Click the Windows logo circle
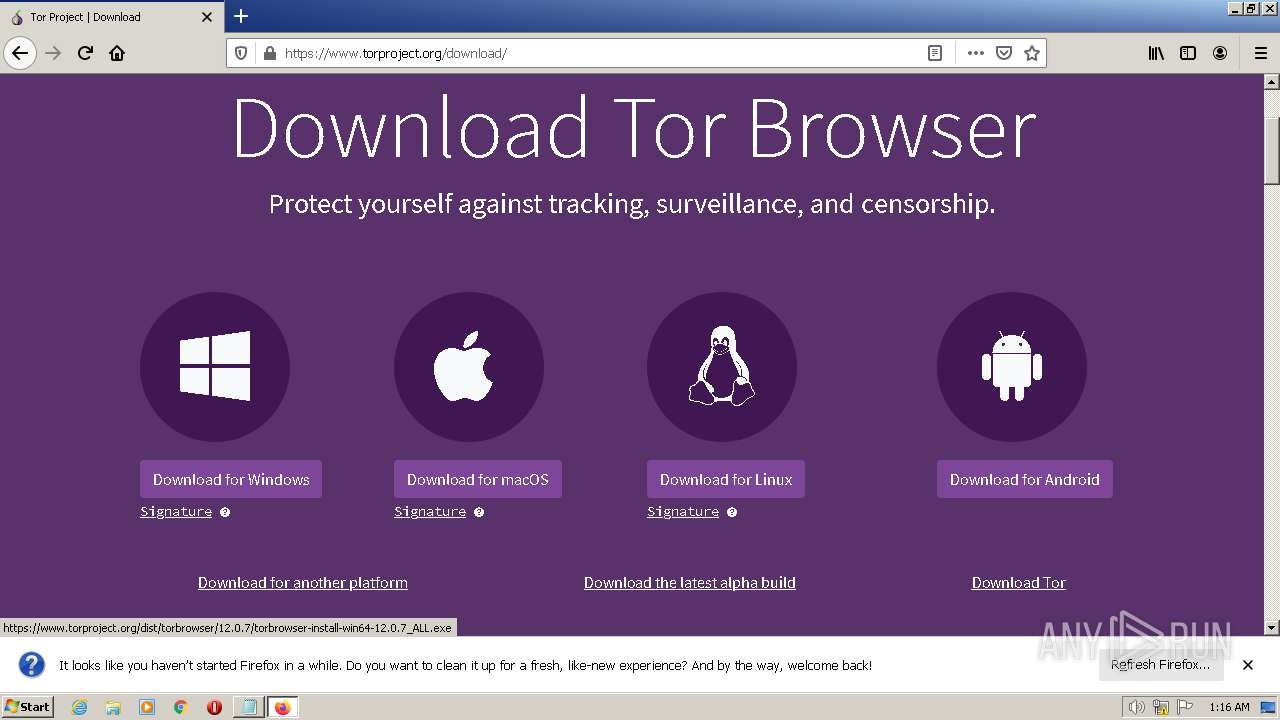The height and width of the screenshot is (720, 1280). [x=215, y=367]
